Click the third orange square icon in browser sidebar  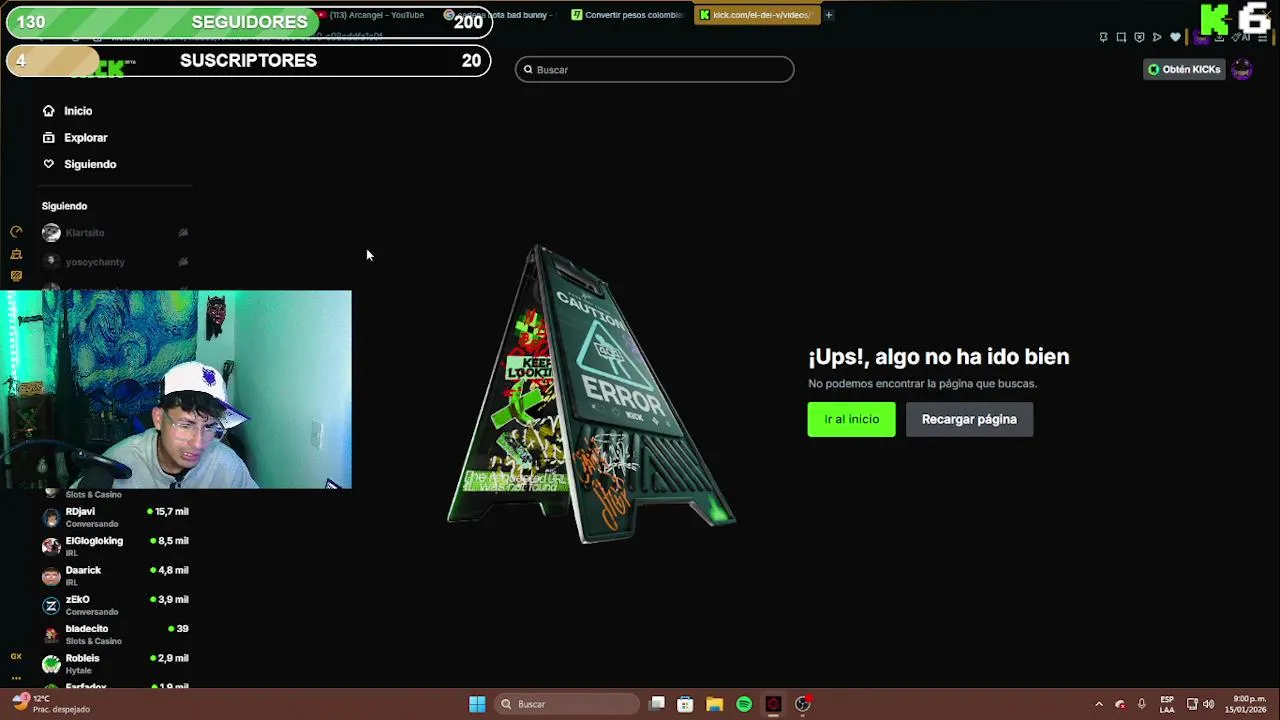pyautogui.click(x=16, y=276)
